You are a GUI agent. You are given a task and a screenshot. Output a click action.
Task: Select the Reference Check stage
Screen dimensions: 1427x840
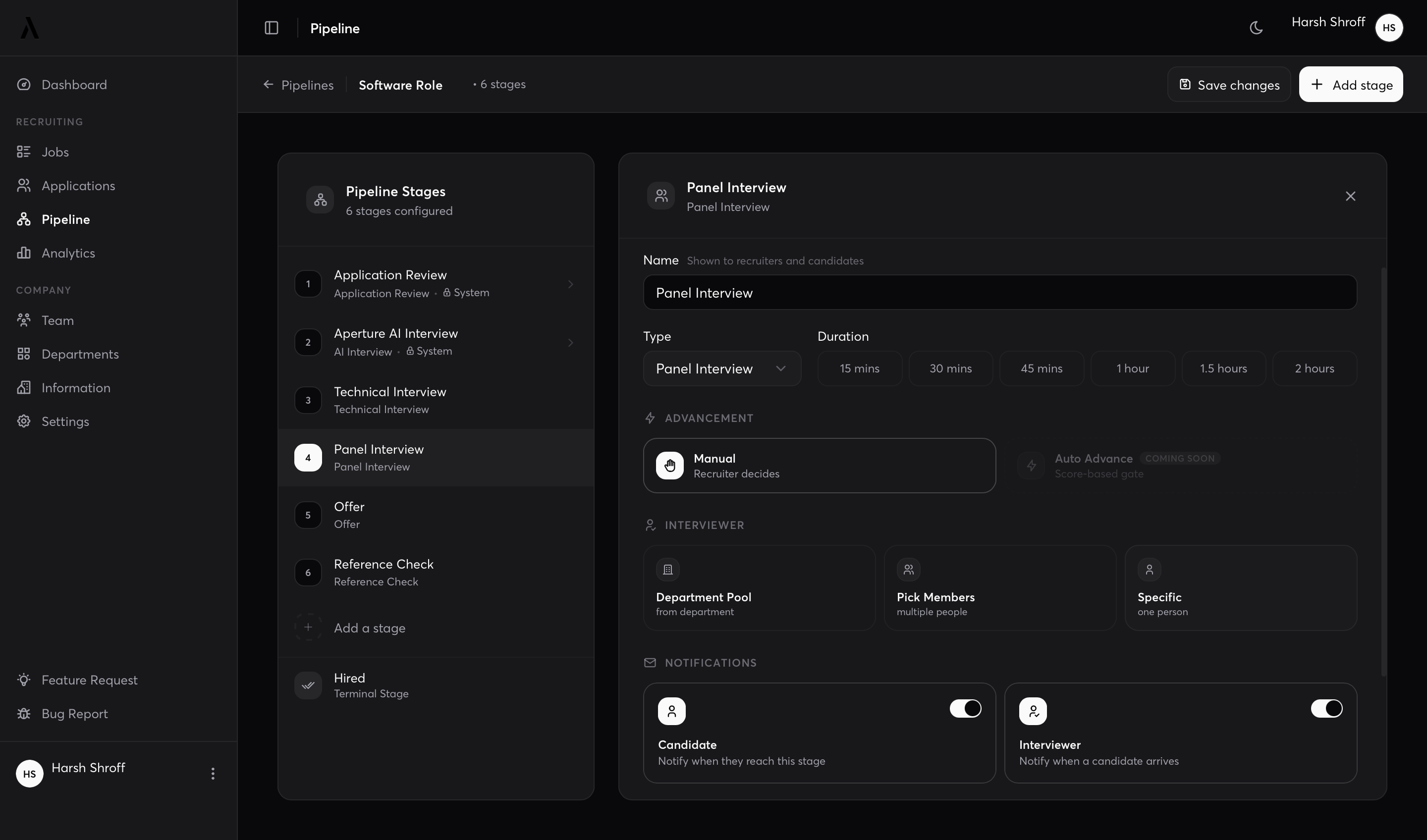click(436, 572)
